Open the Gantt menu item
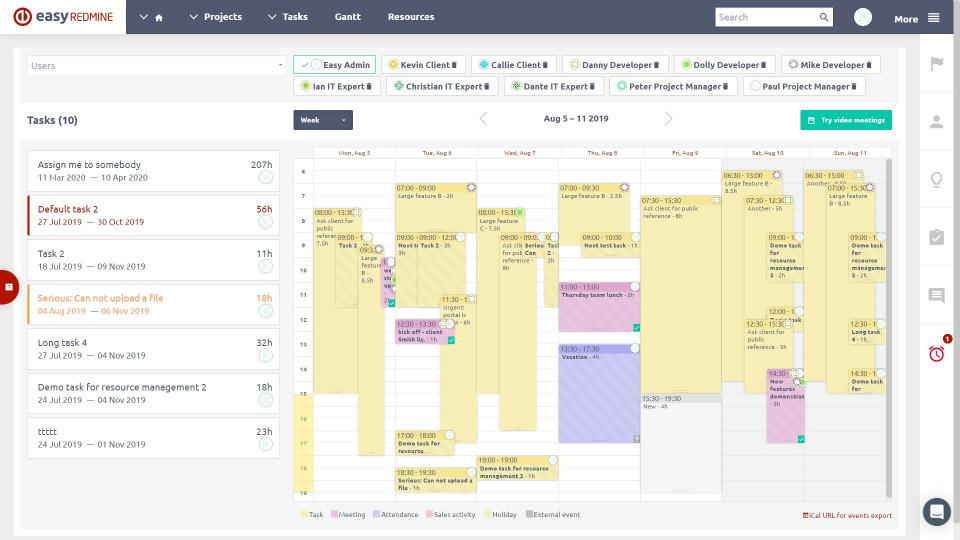960x540 pixels. (347, 17)
